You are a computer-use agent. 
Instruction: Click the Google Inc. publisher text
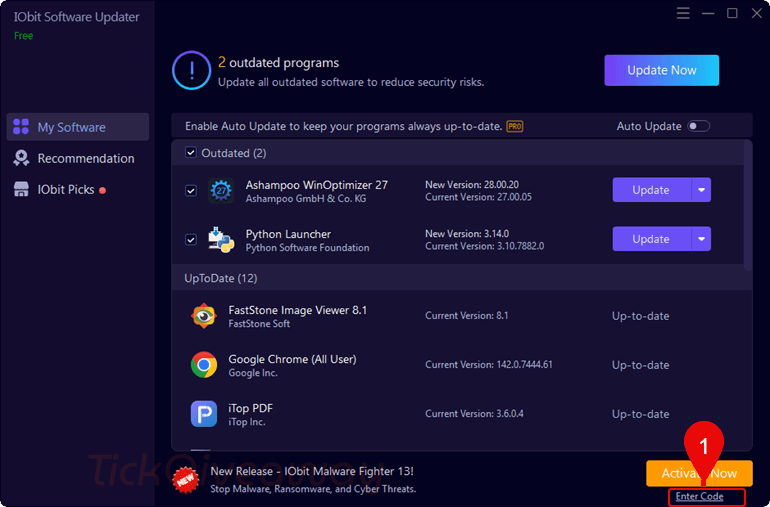click(x=253, y=373)
